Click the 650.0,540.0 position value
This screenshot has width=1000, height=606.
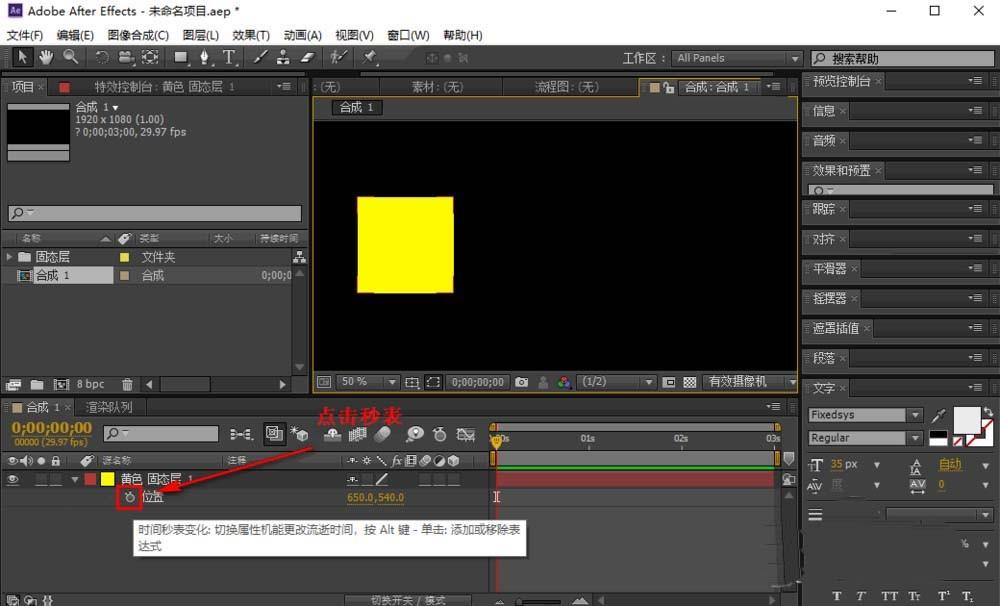(x=375, y=497)
